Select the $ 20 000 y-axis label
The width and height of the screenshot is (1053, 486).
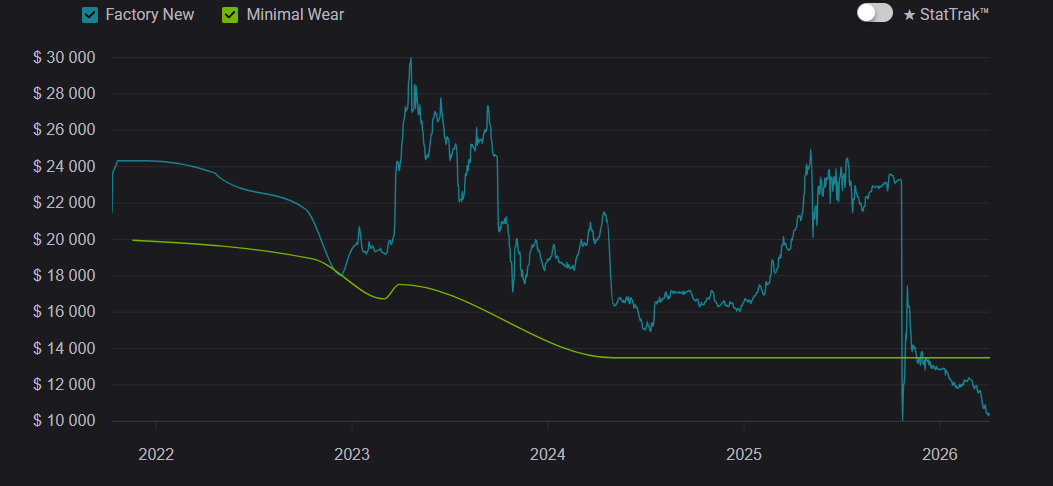pyautogui.click(x=64, y=240)
